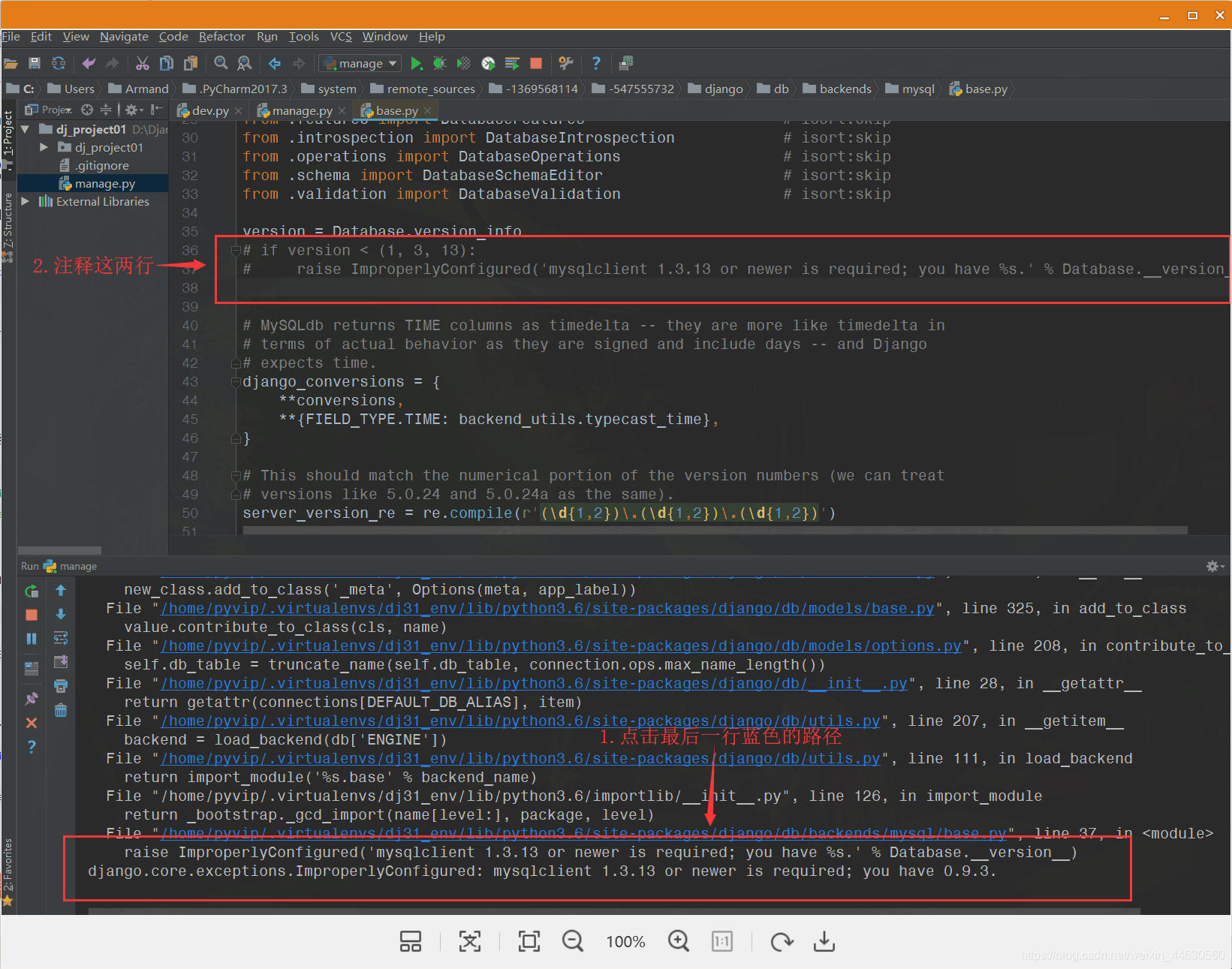Expand the dj_project01 subfolder node
The width and height of the screenshot is (1232, 969).
(44, 147)
